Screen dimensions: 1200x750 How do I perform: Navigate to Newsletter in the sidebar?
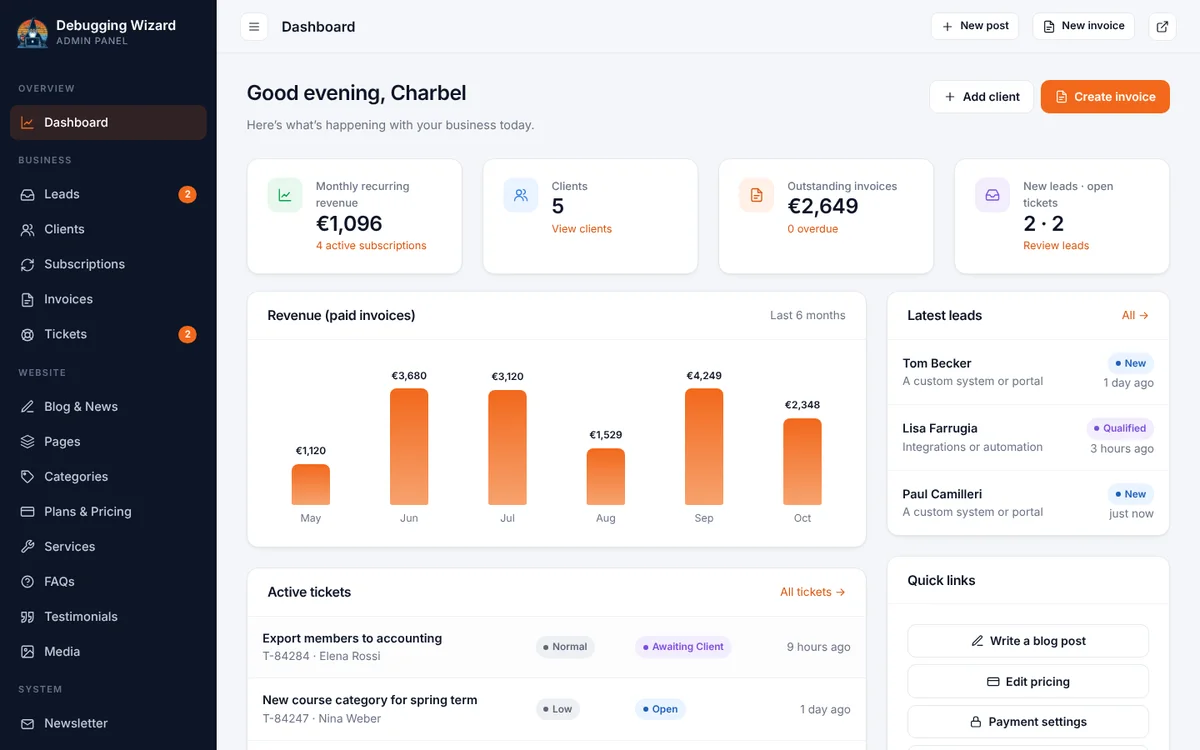pyautogui.click(x=108, y=723)
